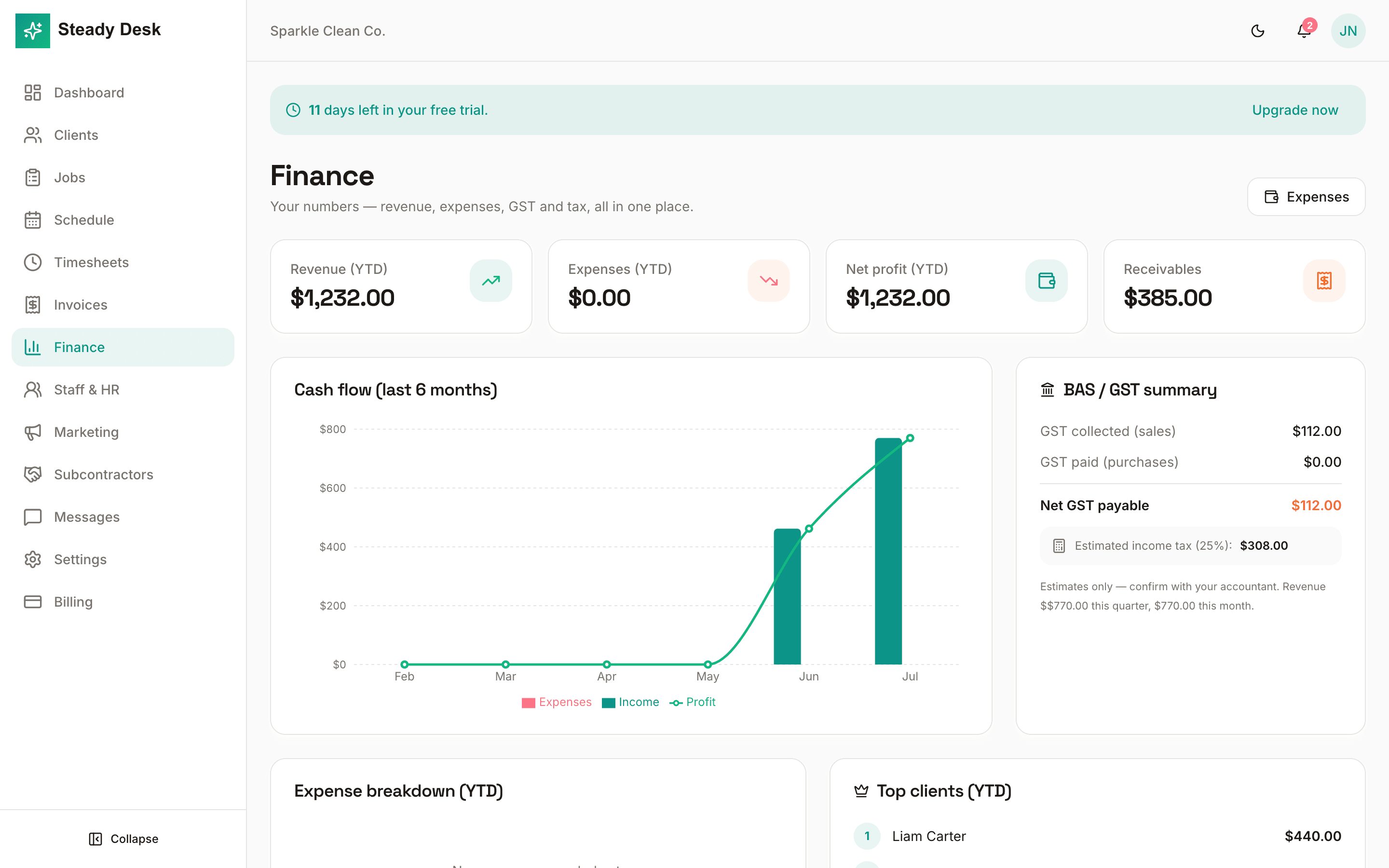This screenshot has height=868, width=1389.
Task: Click the July income bar
Action: [x=888, y=551]
